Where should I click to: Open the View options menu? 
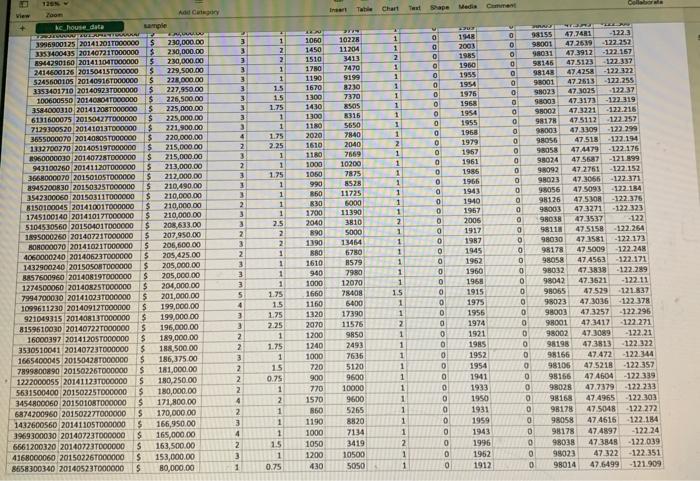point(23,10)
